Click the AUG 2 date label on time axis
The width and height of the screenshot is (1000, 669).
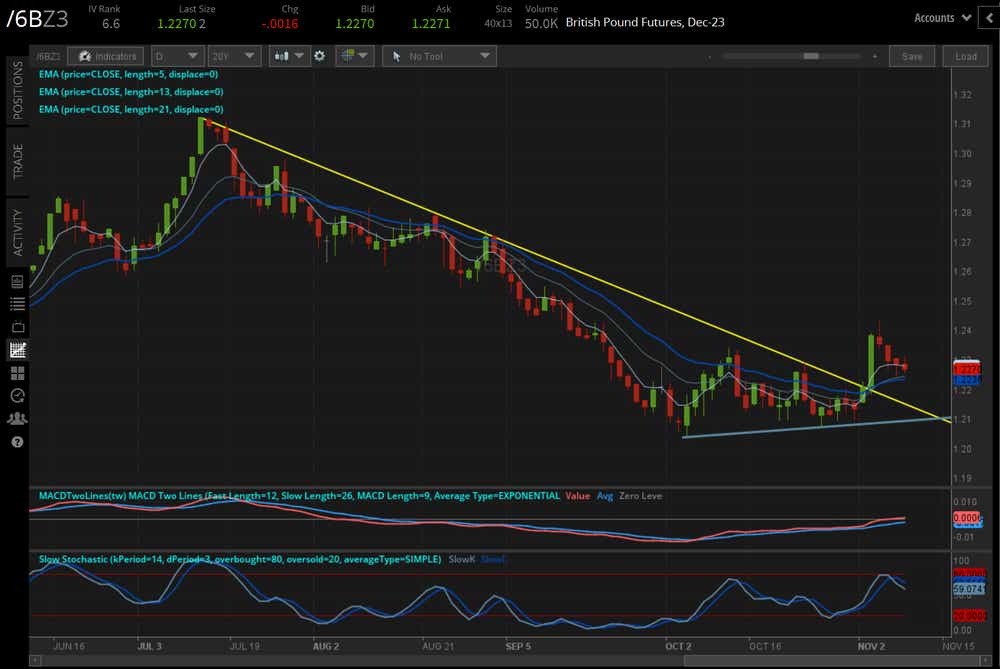tap(326, 646)
